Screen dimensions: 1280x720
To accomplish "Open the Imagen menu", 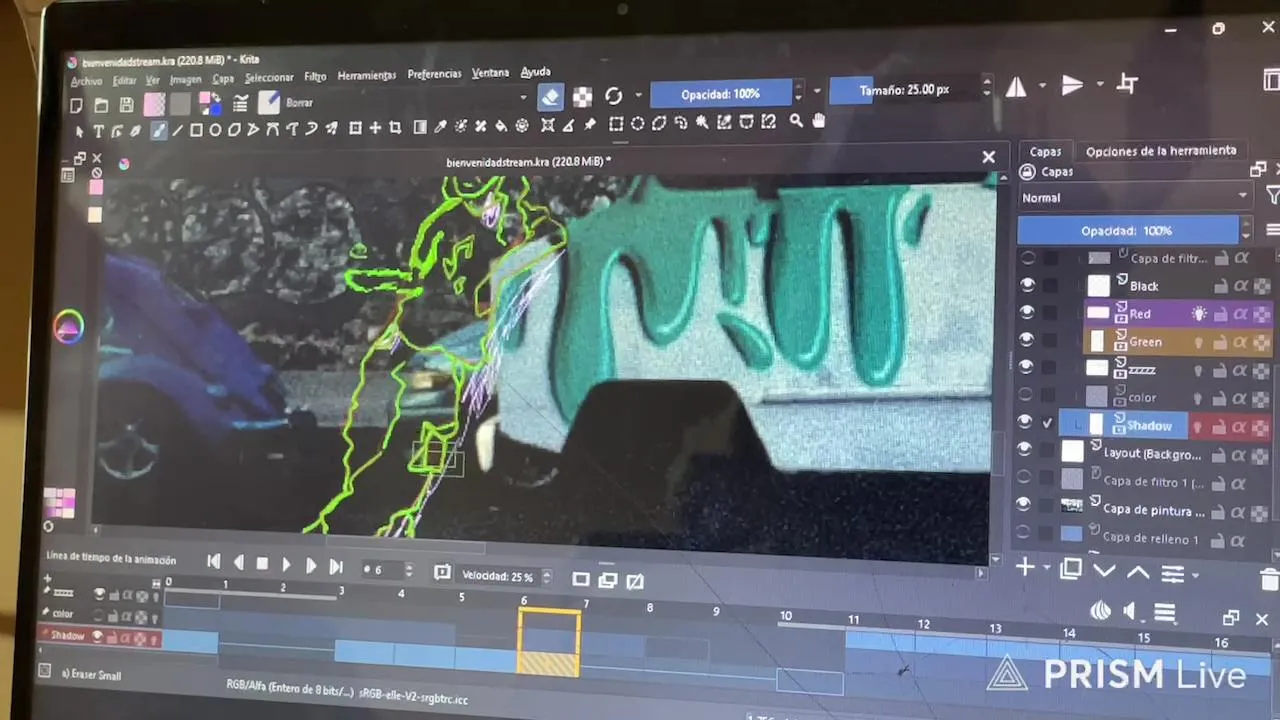I will 186,79.
